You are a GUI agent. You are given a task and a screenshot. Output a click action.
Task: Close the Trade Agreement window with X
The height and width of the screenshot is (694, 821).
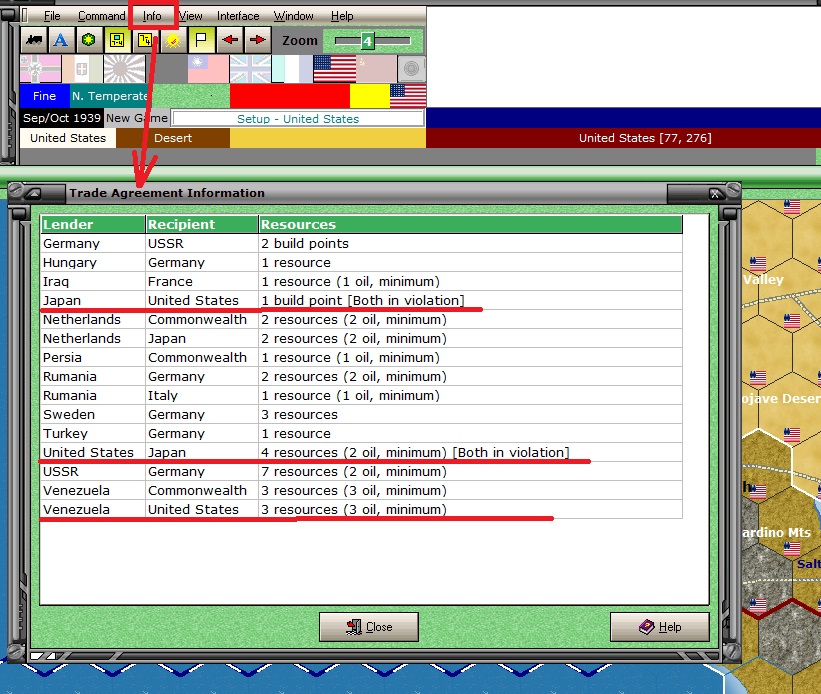715,194
